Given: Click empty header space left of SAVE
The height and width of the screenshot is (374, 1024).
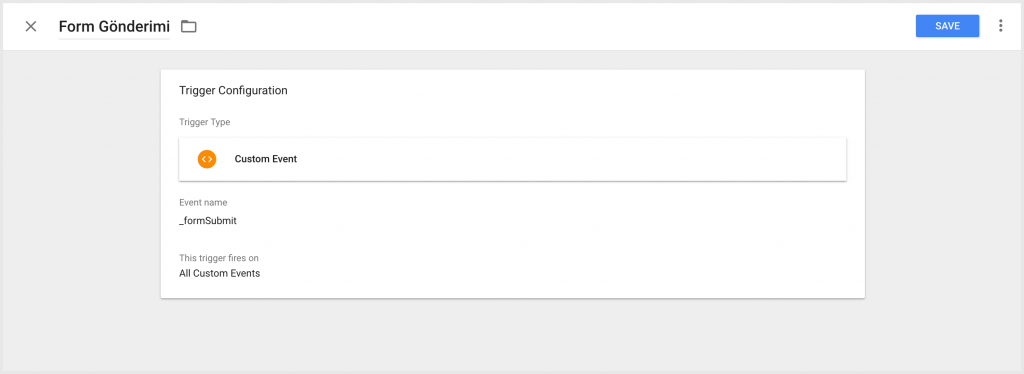Looking at the screenshot, I should pyautogui.click(x=555, y=26).
